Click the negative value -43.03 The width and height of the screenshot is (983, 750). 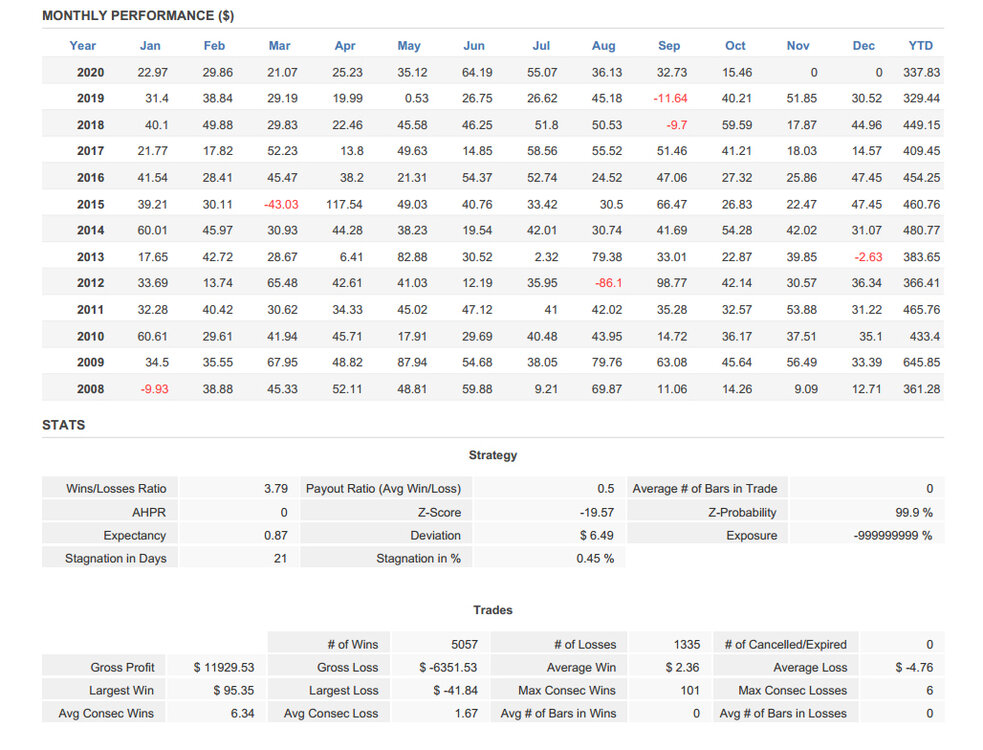pos(281,204)
